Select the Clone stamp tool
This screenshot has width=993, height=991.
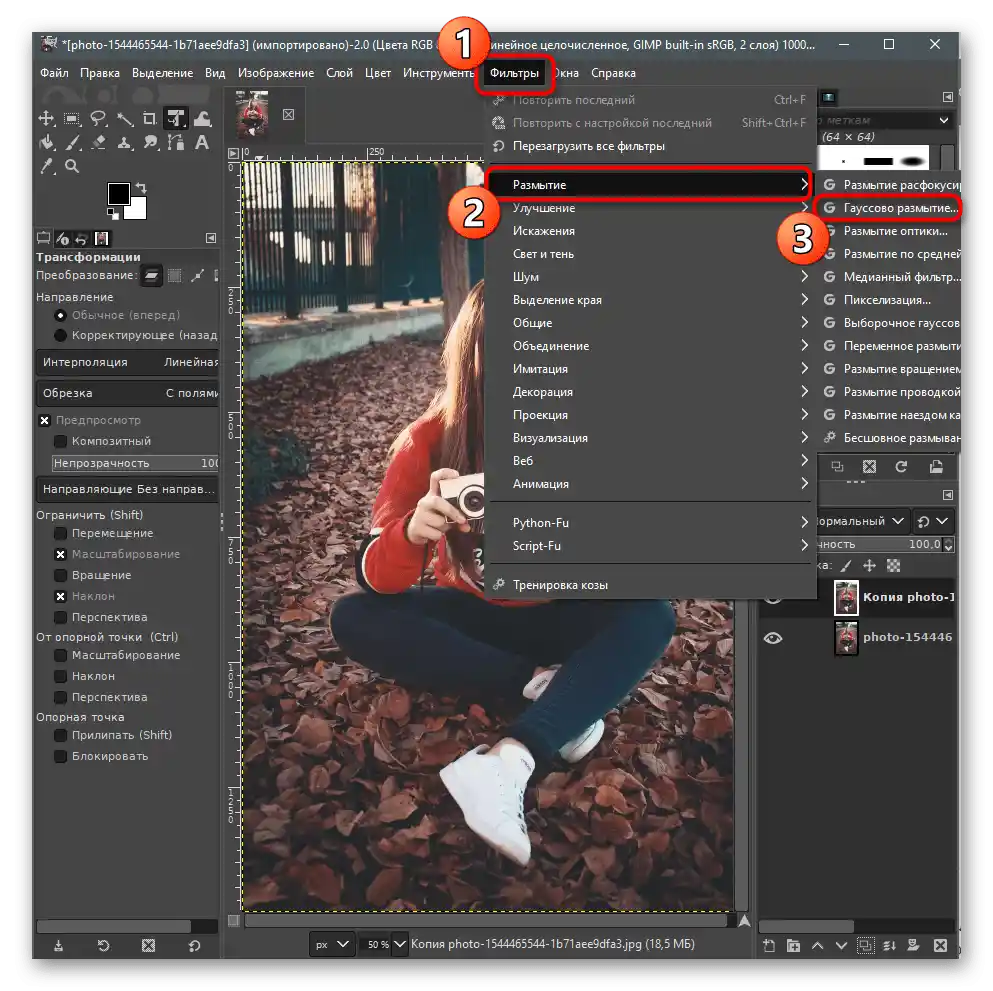pos(124,142)
